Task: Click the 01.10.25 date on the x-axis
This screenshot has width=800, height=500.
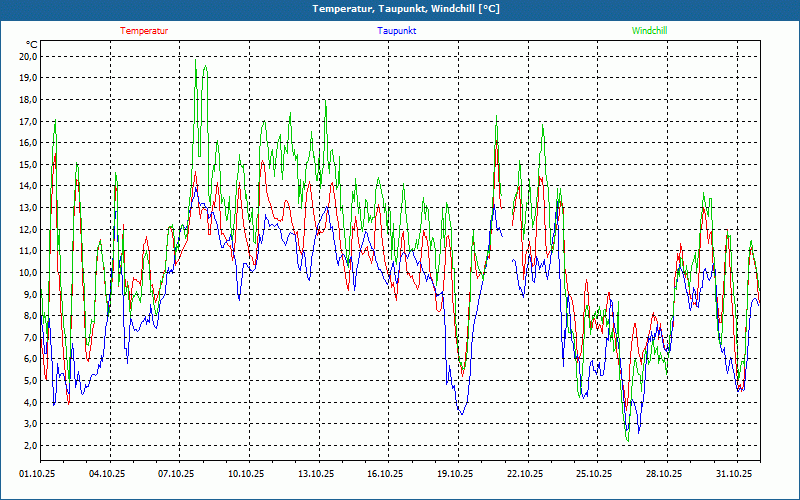Action: click(37, 474)
